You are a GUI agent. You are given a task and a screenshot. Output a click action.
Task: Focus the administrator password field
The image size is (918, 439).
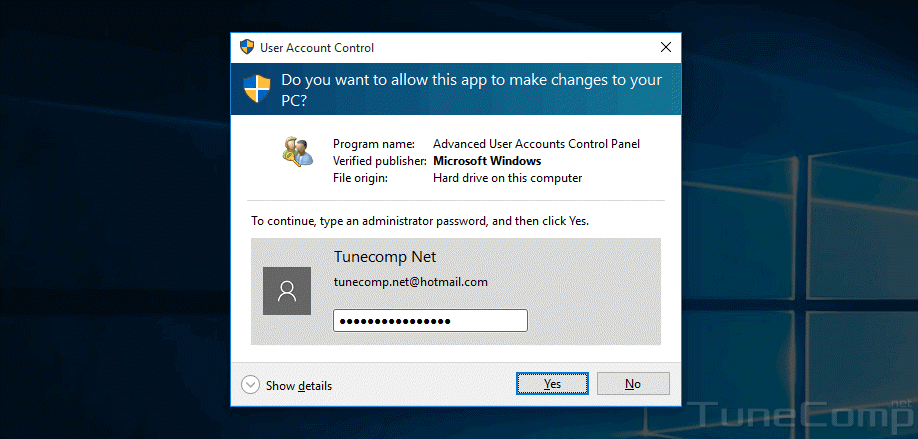tap(430, 321)
